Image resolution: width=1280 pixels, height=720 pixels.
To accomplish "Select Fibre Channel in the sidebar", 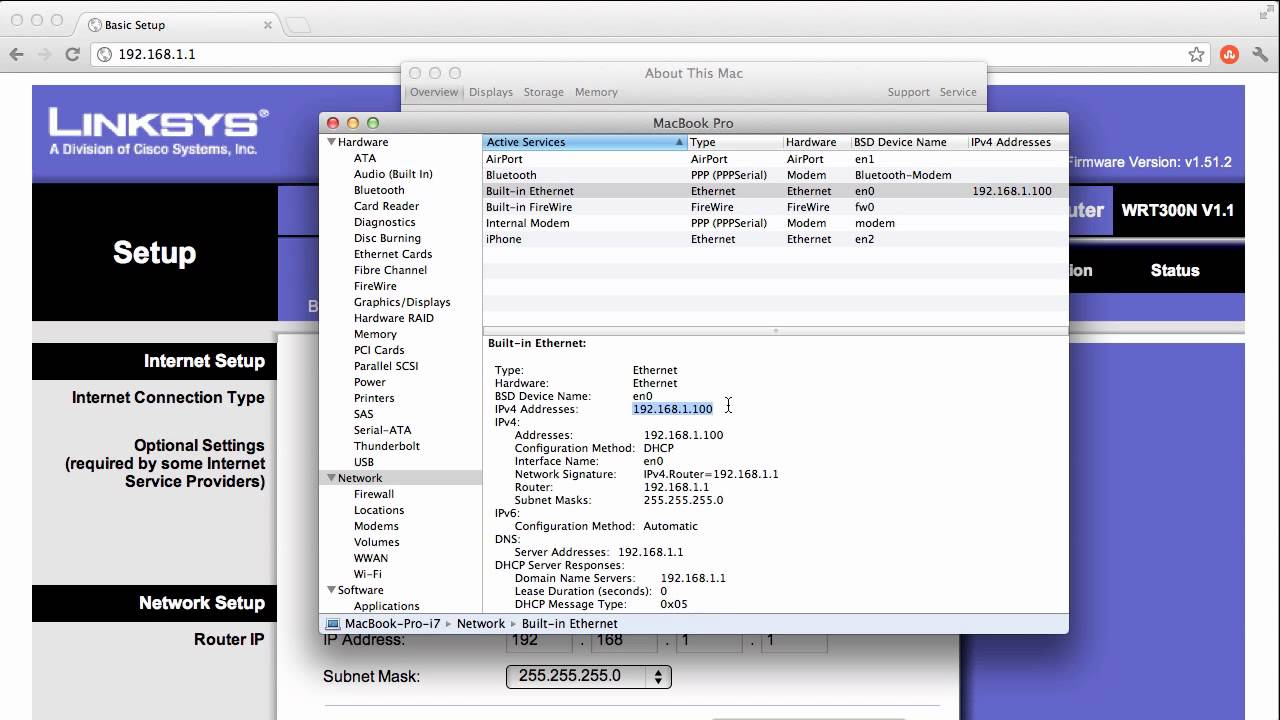I will point(390,270).
